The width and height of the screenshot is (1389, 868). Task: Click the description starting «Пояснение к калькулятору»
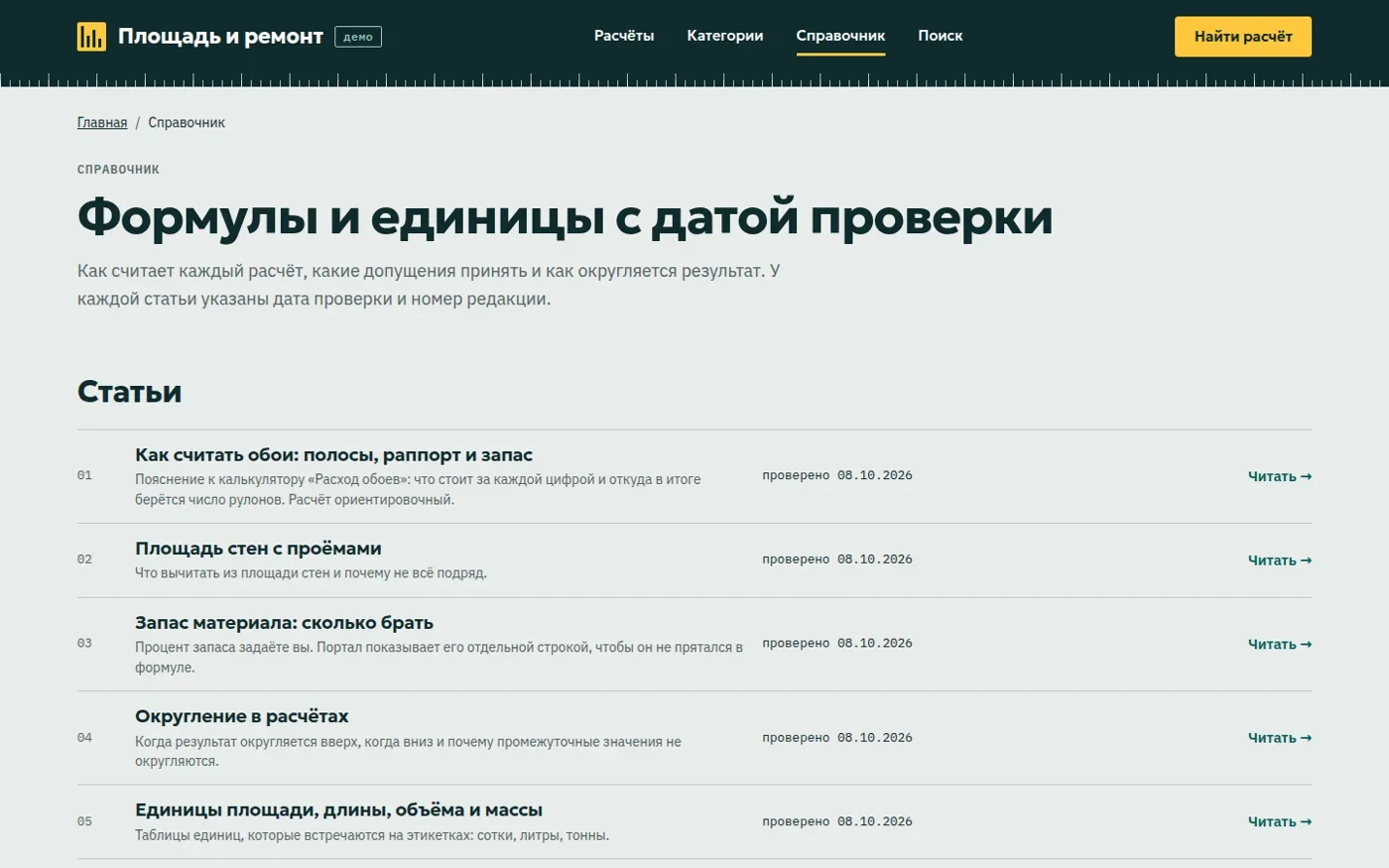click(418, 490)
